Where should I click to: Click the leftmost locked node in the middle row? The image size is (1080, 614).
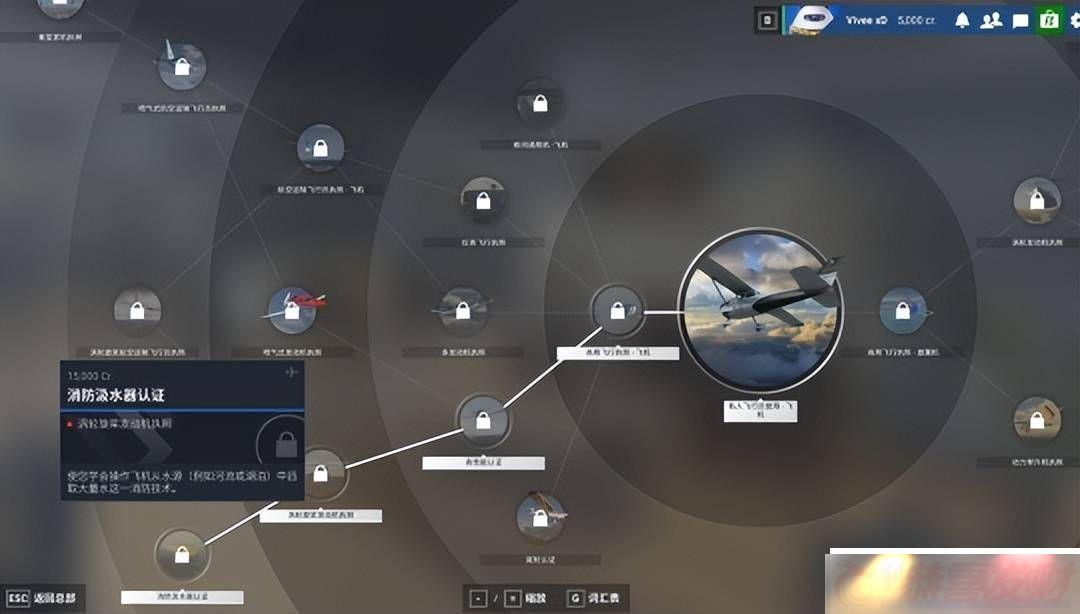[138, 311]
